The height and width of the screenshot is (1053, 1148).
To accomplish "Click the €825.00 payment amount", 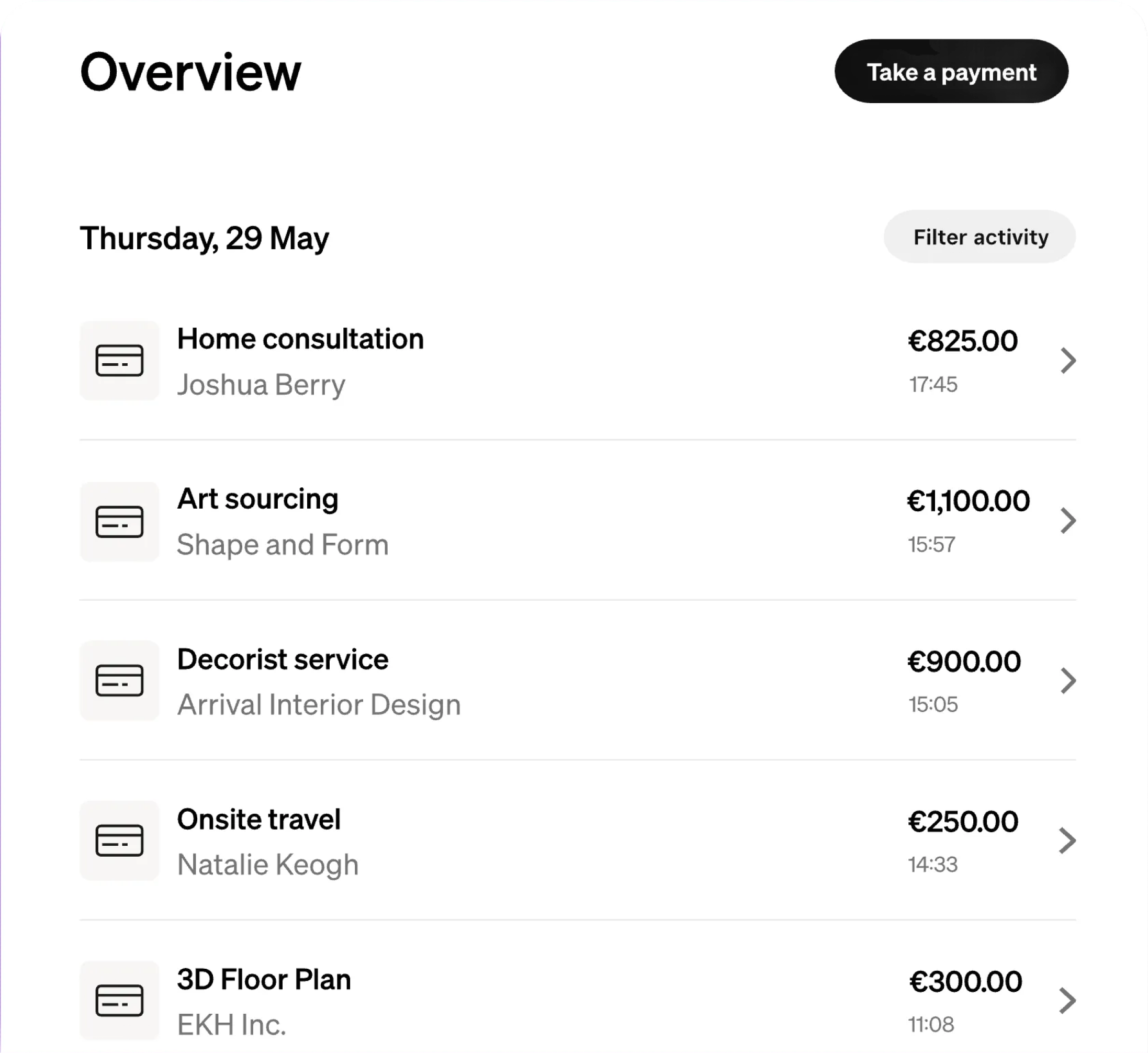I will pos(962,341).
